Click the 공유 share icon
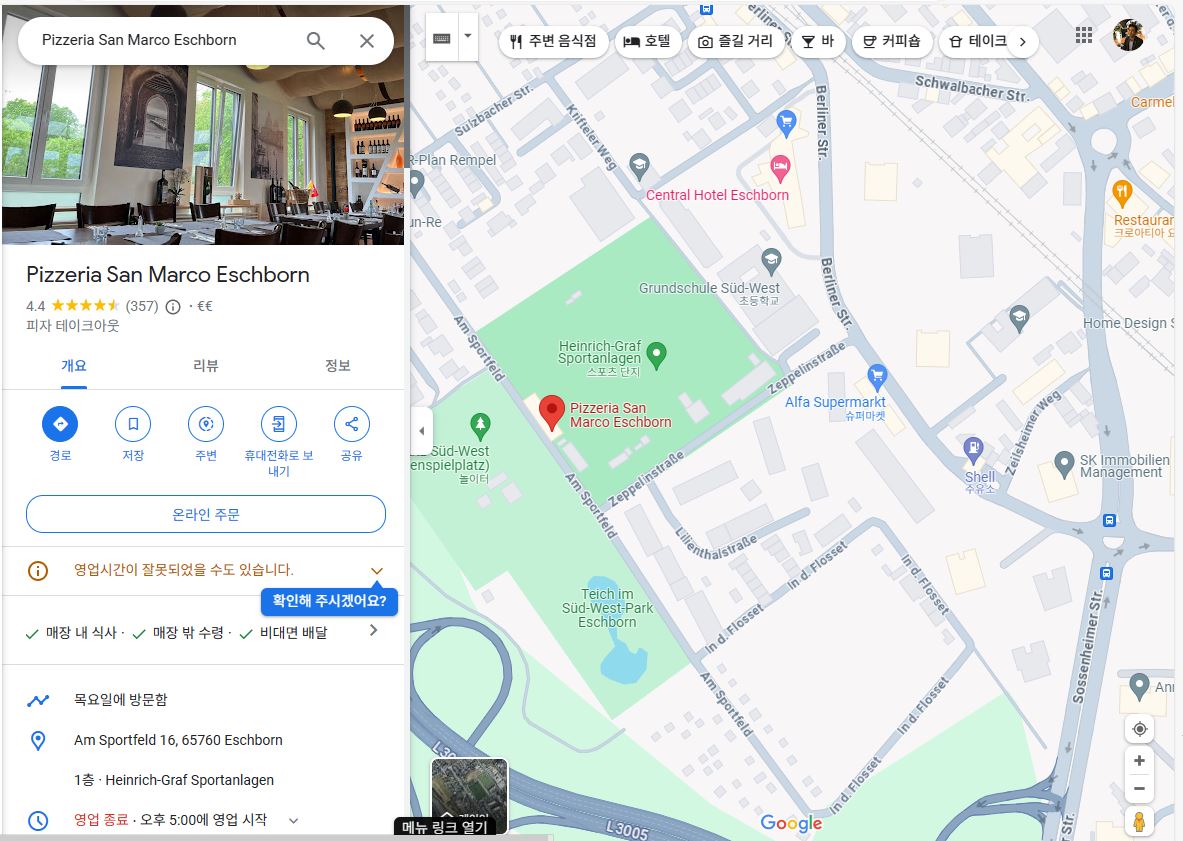 (352, 424)
